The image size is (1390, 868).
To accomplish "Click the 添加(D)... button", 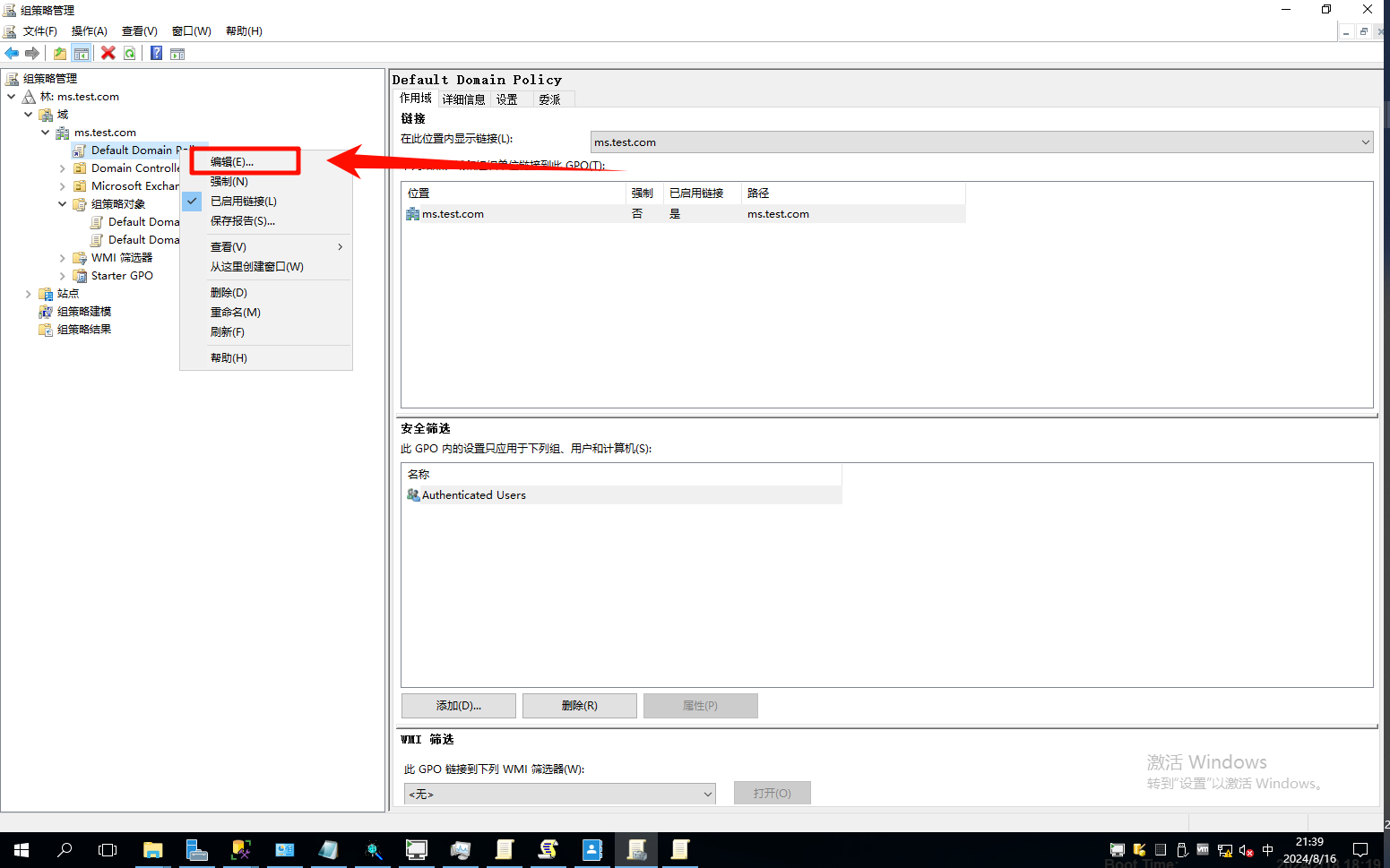I will pyautogui.click(x=458, y=706).
